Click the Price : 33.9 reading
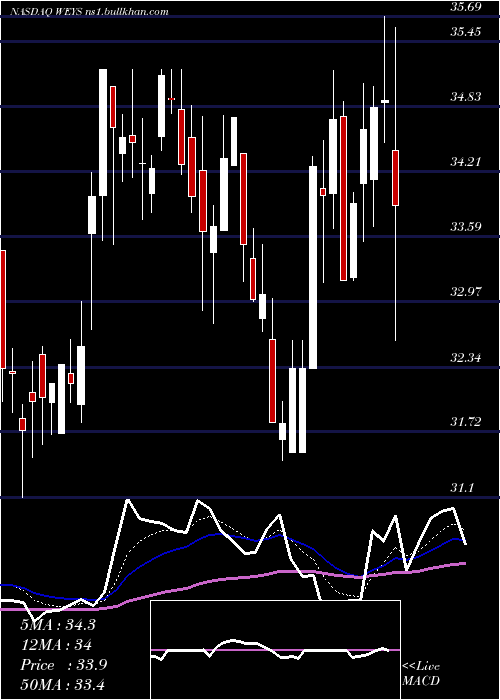The width and height of the screenshot is (500, 700). click(63, 665)
